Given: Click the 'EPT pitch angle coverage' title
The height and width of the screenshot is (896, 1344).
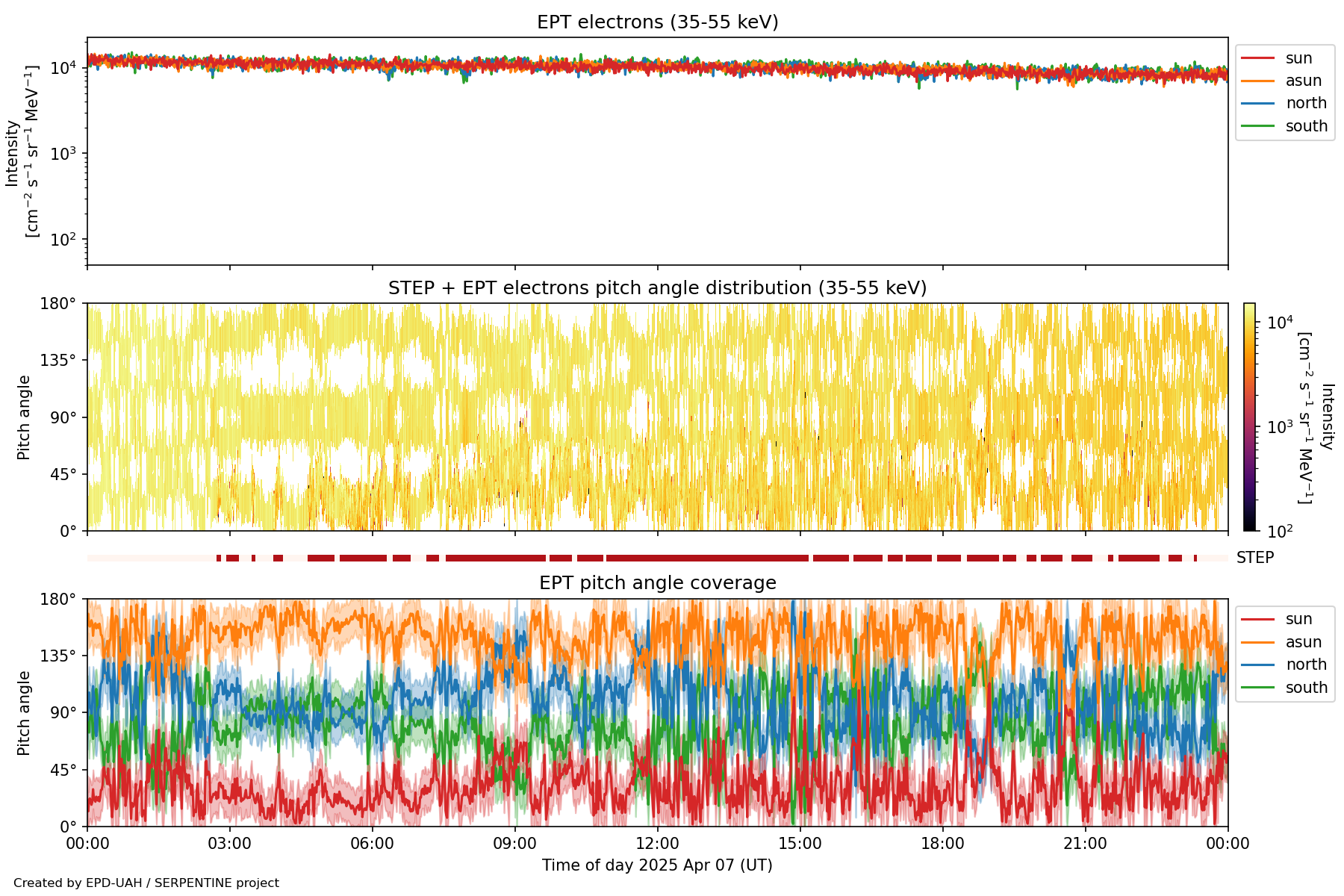Looking at the screenshot, I should click(x=657, y=583).
